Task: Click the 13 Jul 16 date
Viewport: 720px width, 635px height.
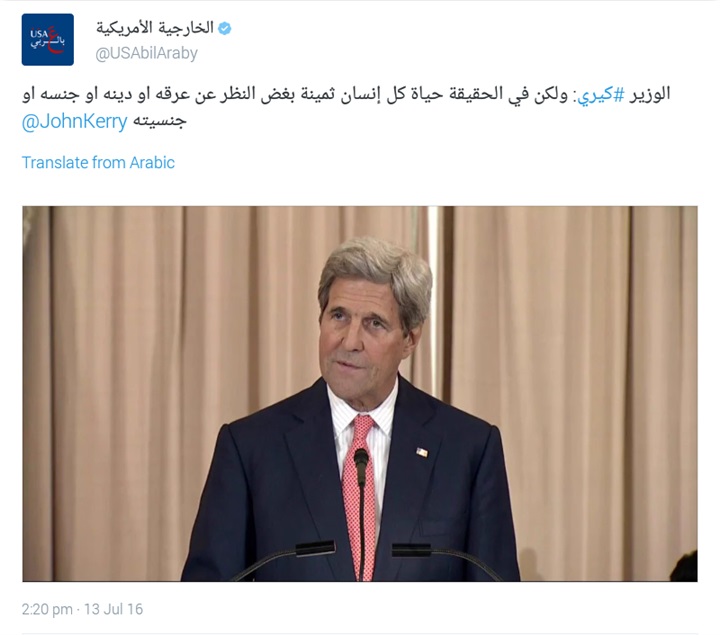Action: (x=113, y=609)
